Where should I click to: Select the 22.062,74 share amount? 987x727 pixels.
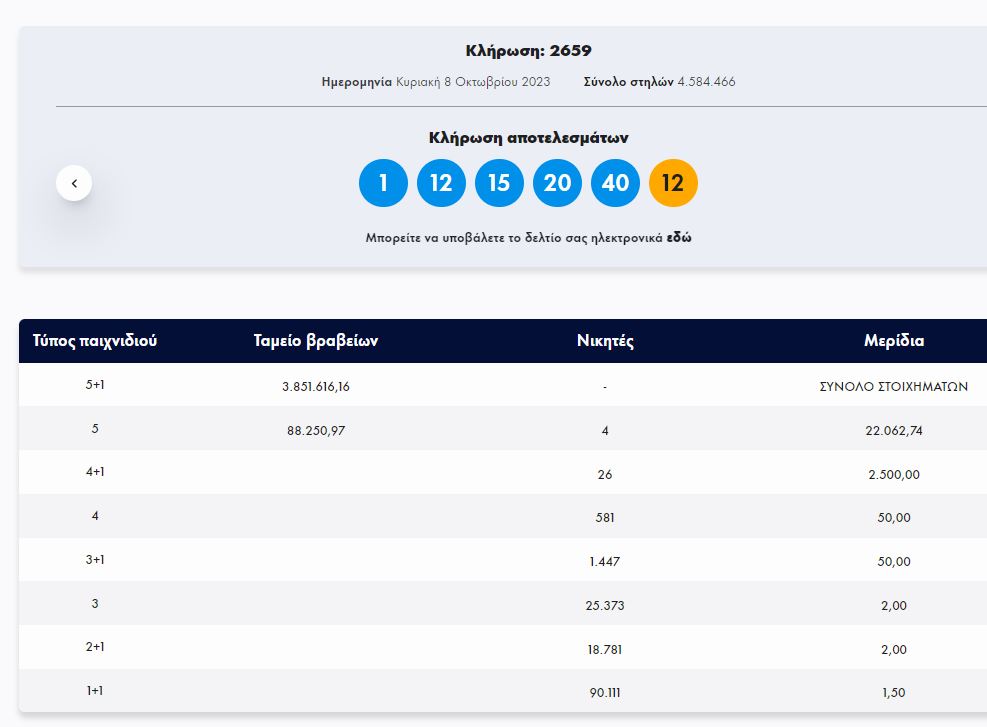click(893, 430)
